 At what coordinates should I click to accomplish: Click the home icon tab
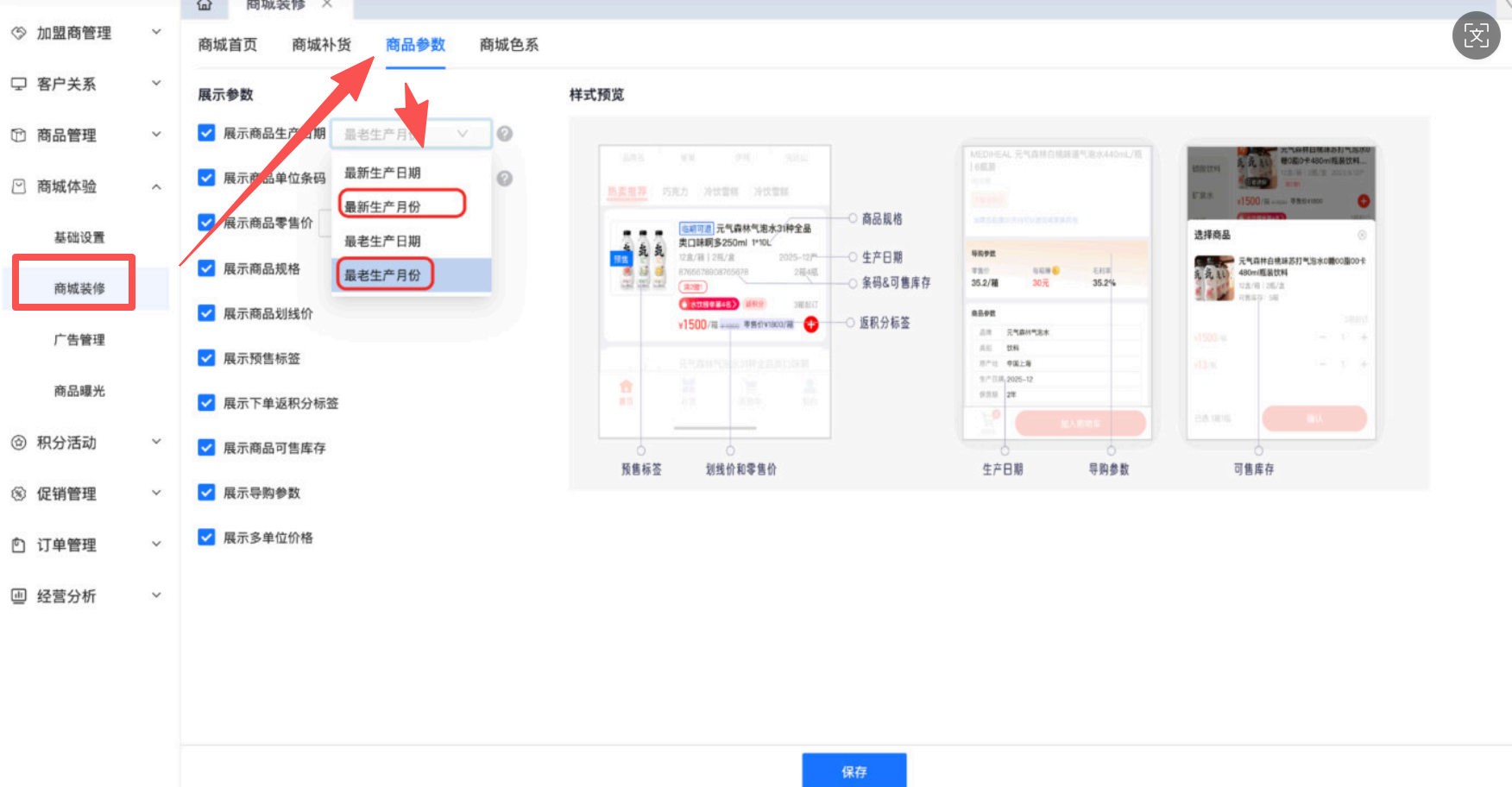click(205, 5)
